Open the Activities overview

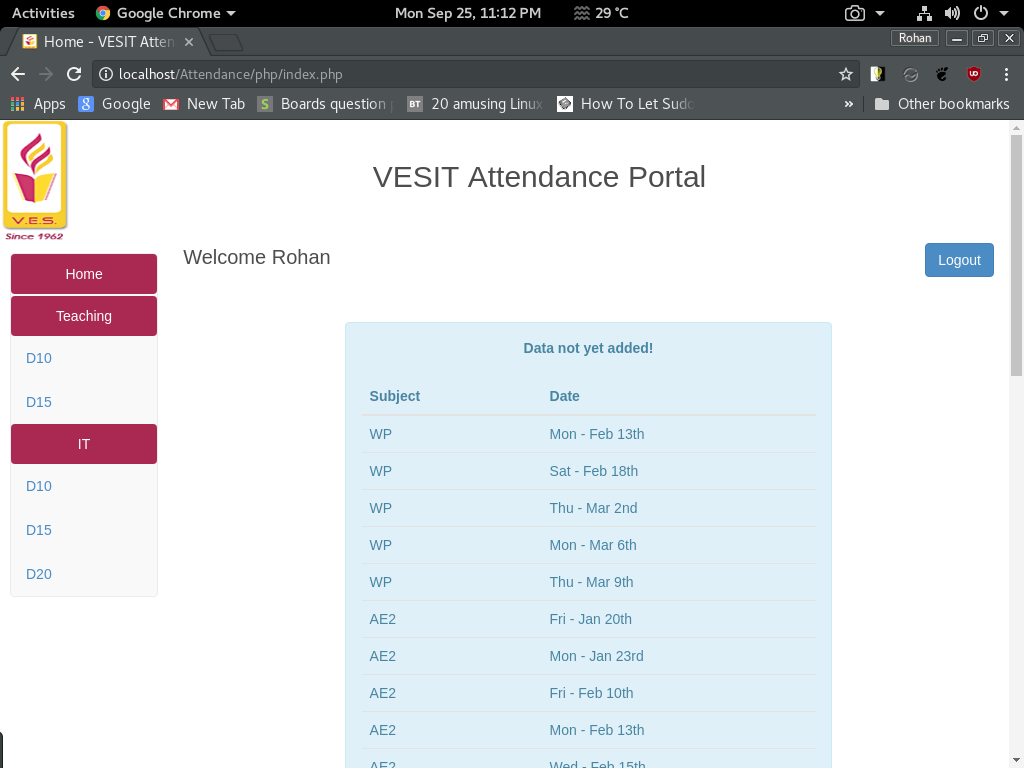(x=43, y=13)
